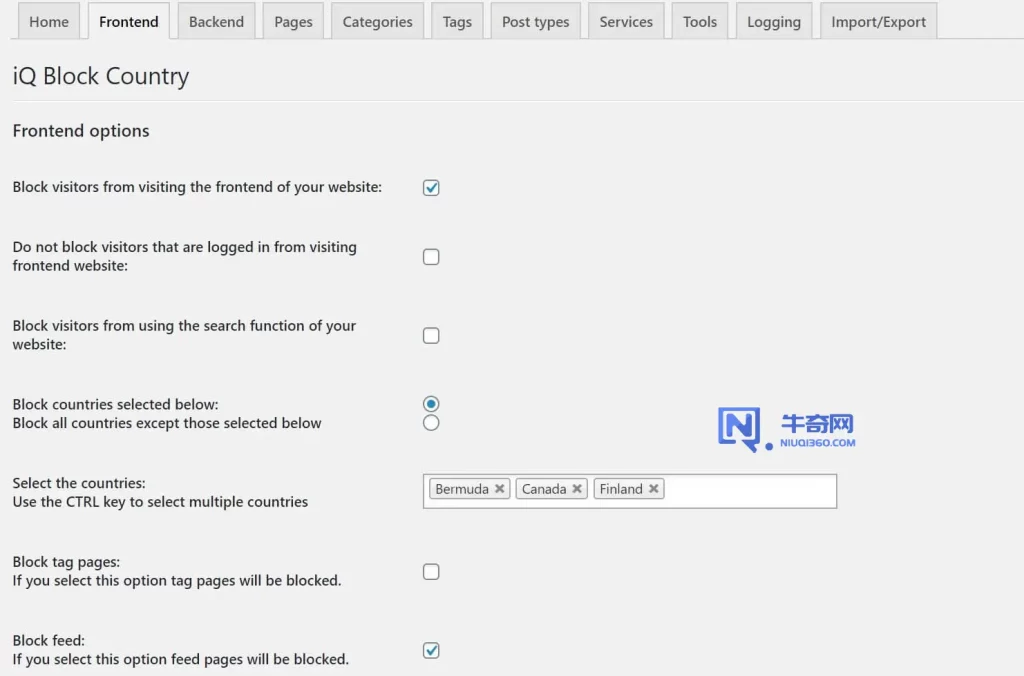This screenshot has width=1024, height=676.
Task: Select block all countries except those below
Action: click(x=431, y=422)
